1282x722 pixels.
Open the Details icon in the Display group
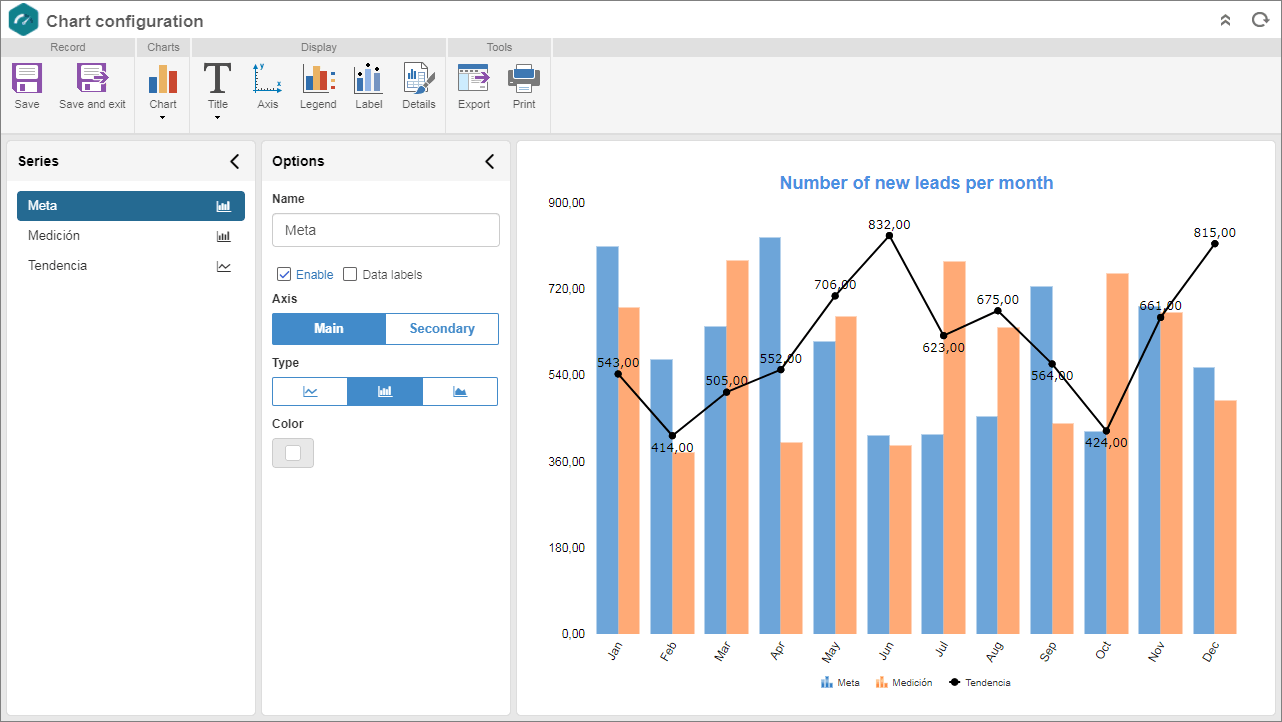pyautogui.click(x=419, y=79)
